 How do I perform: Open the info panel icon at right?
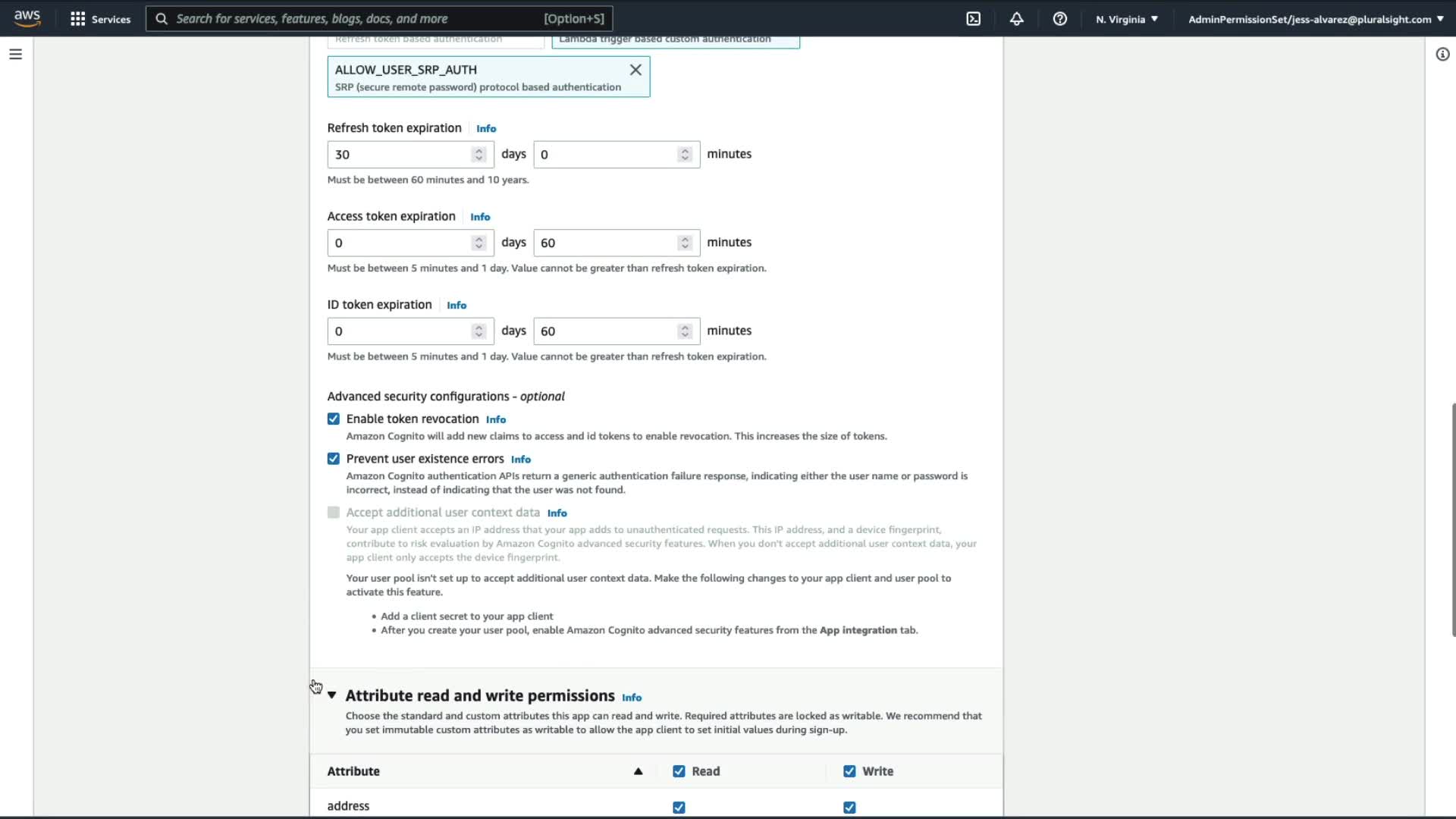pyautogui.click(x=1442, y=55)
